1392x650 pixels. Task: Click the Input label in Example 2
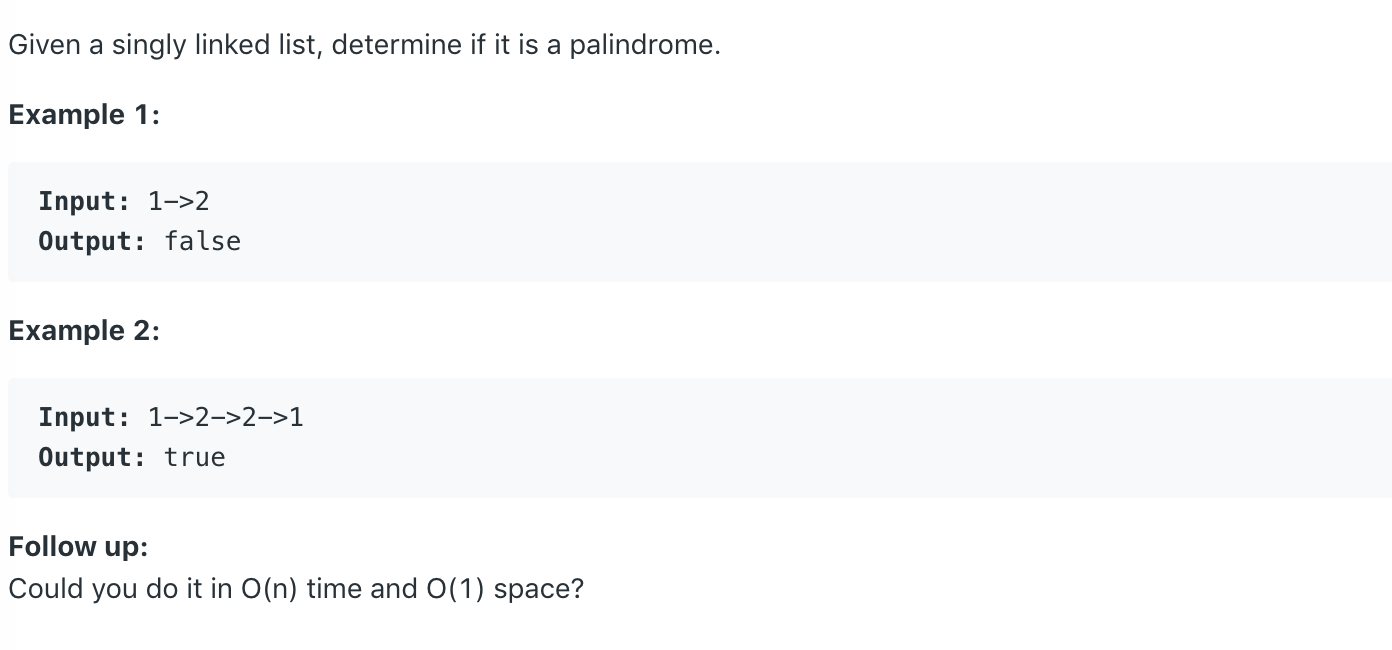point(85,417)
